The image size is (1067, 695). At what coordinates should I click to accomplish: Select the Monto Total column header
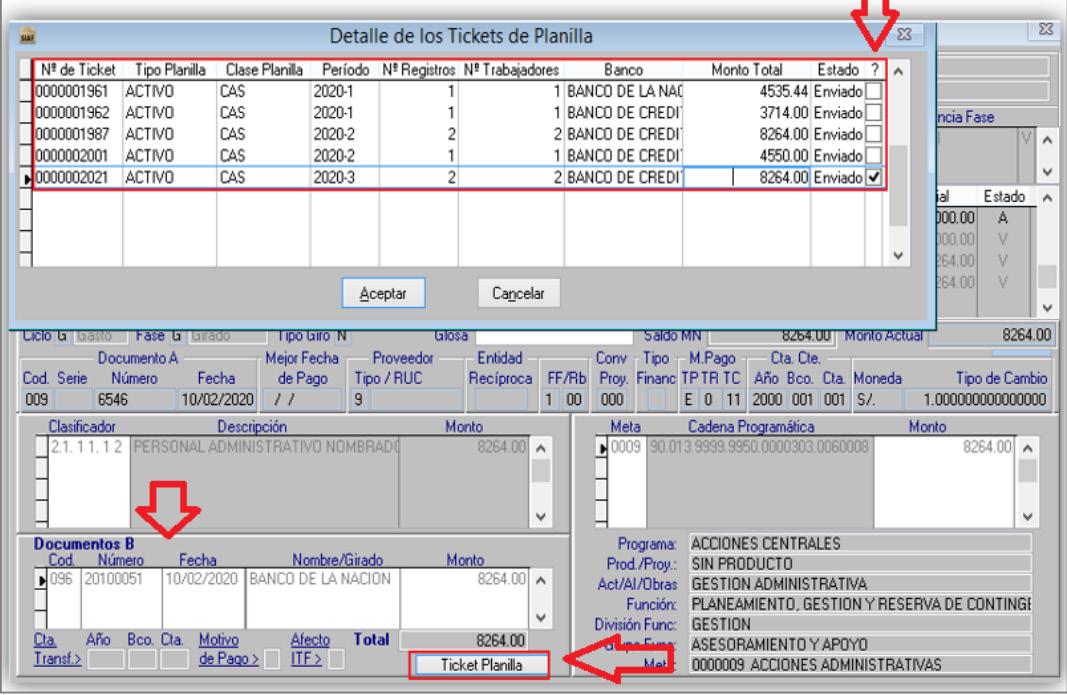tap(746, 69)
